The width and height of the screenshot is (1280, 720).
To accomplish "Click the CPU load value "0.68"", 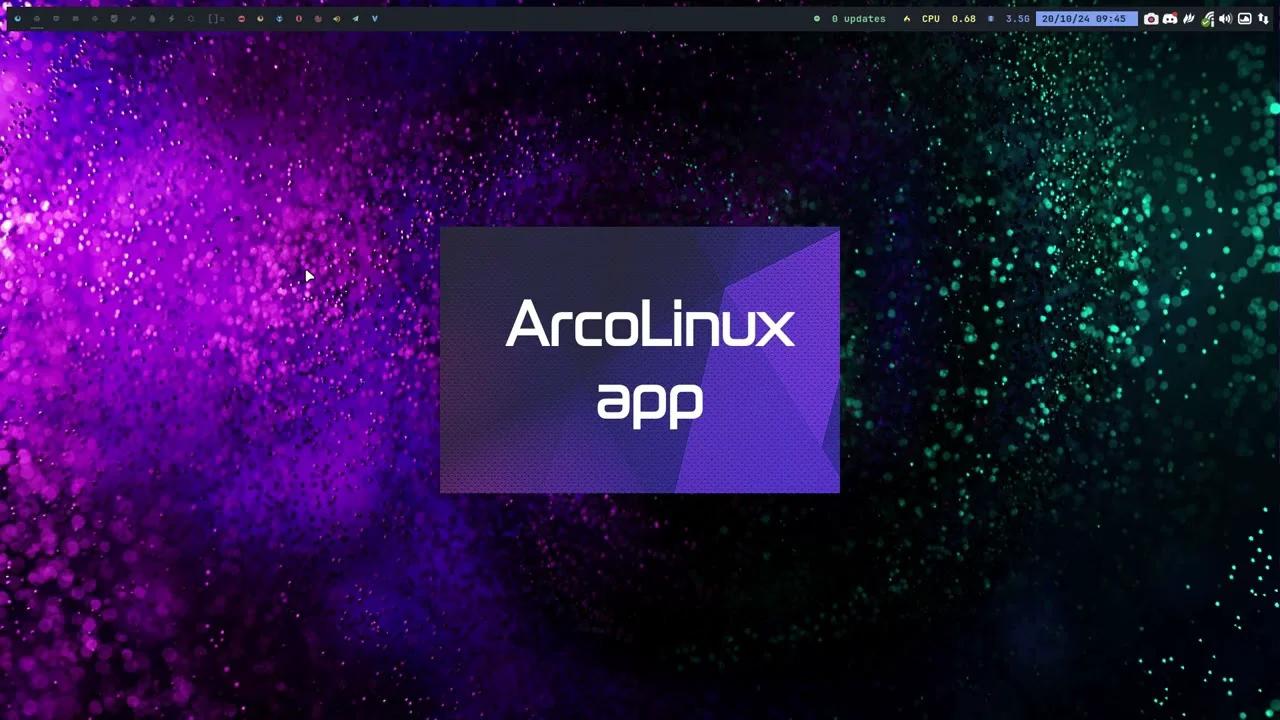I will (964, 19).
